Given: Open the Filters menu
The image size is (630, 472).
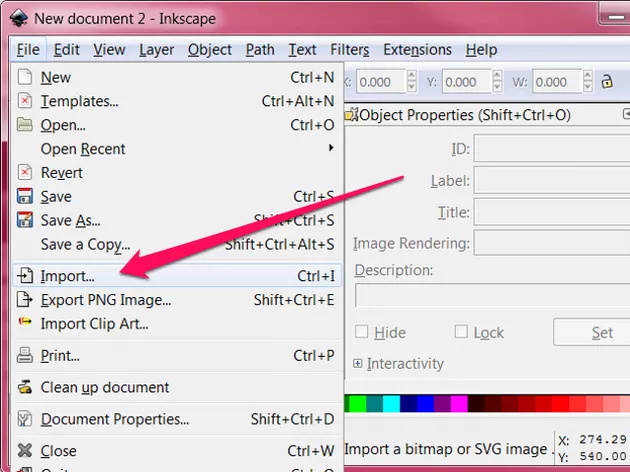Looking at the screenshot, I should (349, 49).
